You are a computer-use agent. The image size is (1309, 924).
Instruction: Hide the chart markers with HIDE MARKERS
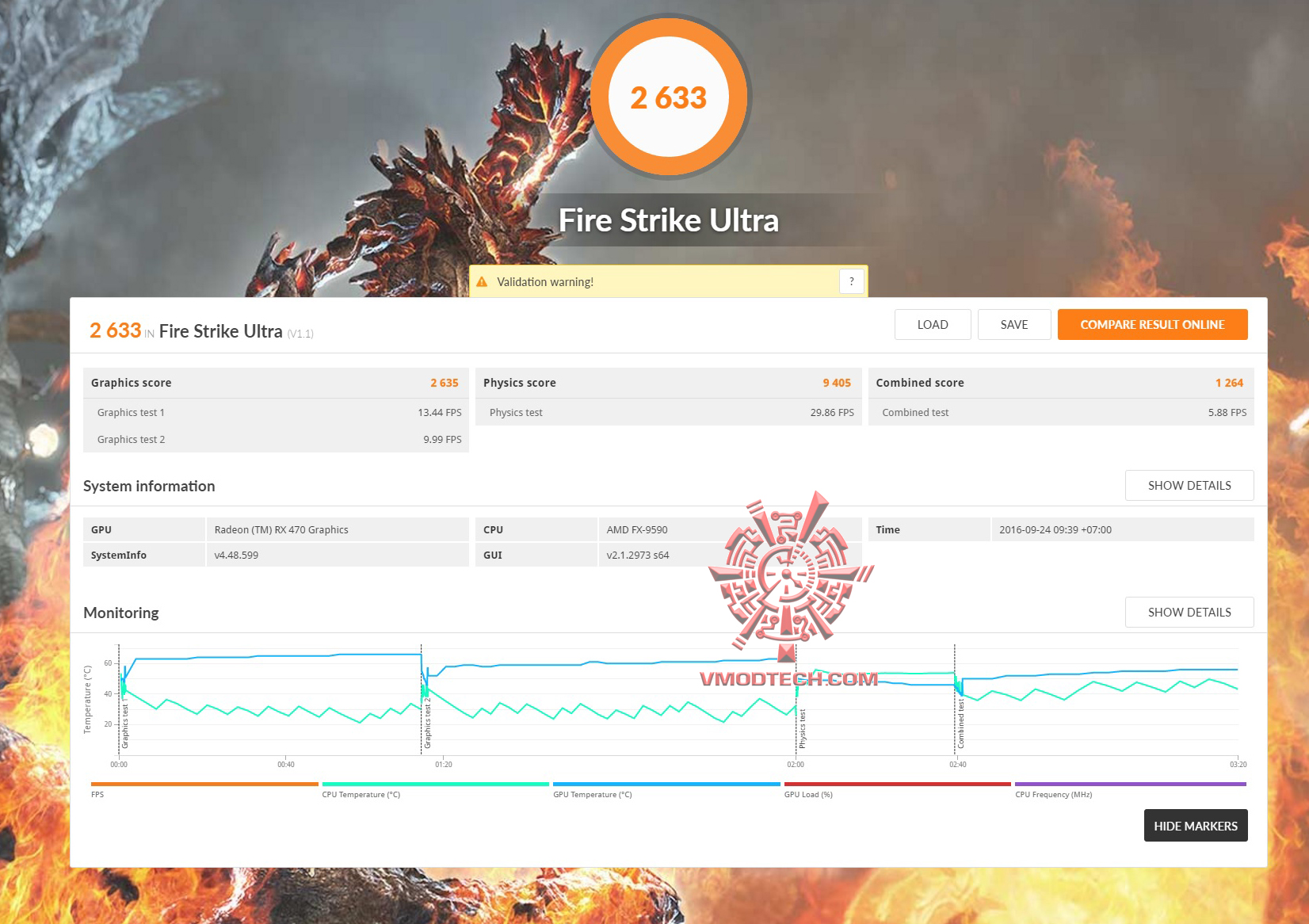click(x=1196, y=826)
